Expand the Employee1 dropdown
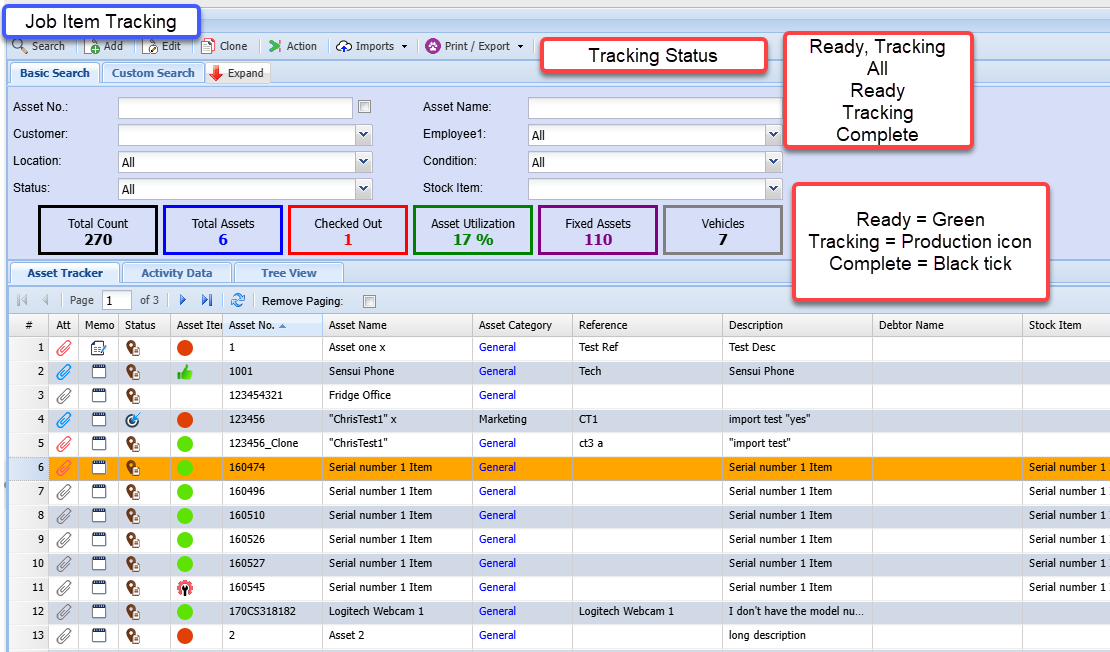Viewport: 1110px width, 652px height. point(773,135)
